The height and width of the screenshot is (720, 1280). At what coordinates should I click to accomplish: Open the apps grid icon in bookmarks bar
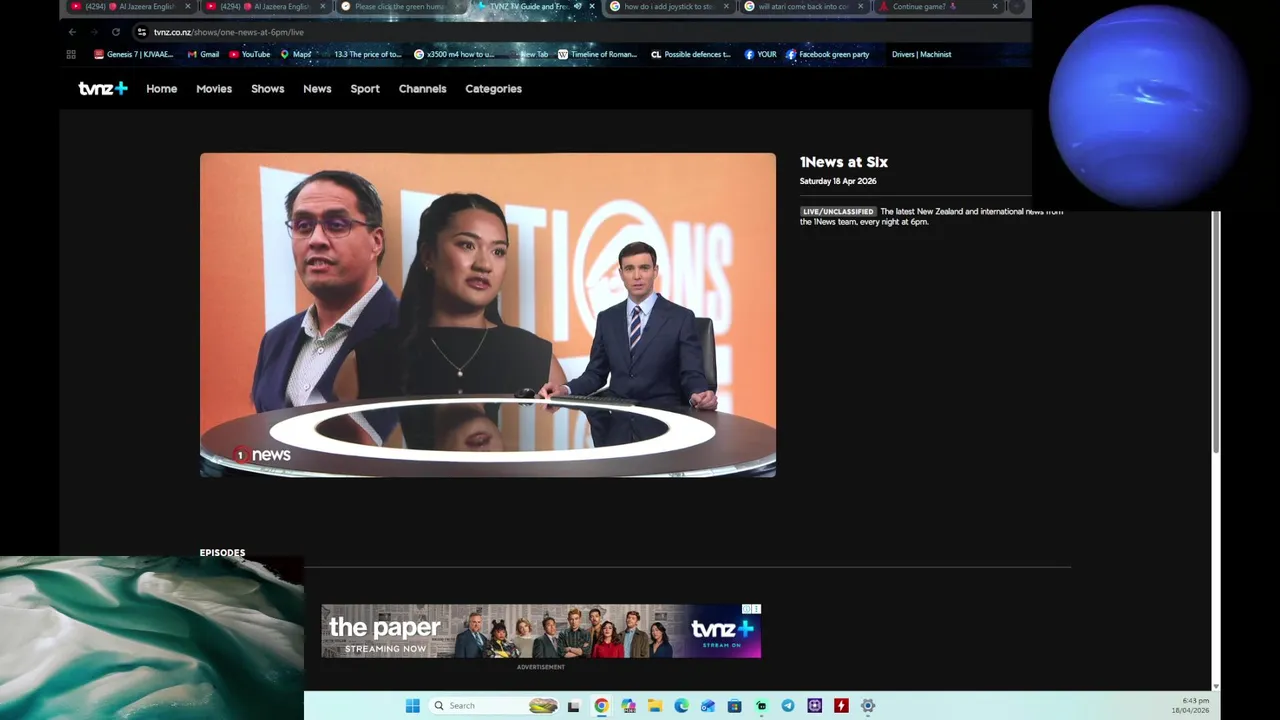pos(71,55)
